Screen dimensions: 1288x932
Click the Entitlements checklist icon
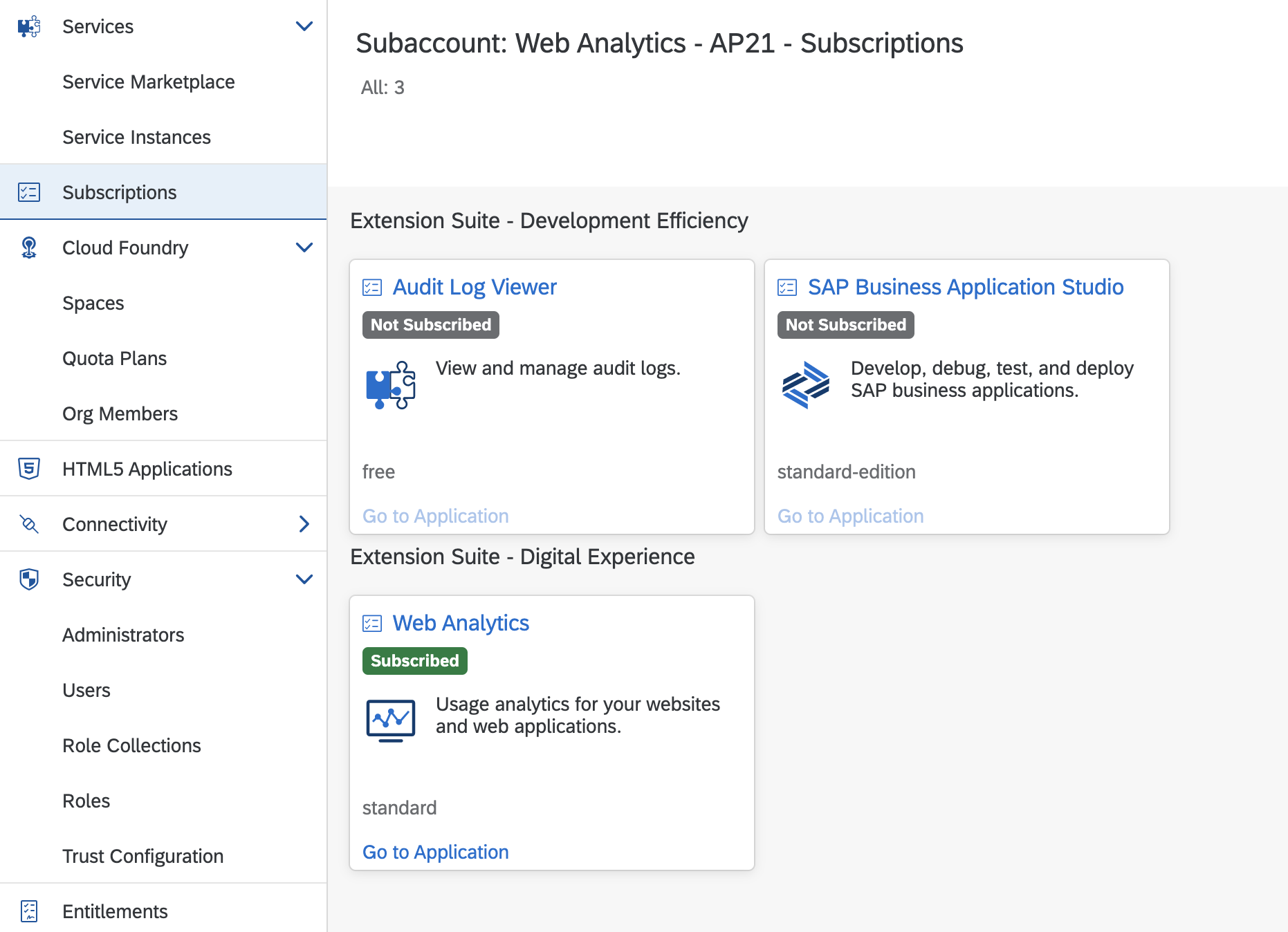coord(29,911)
